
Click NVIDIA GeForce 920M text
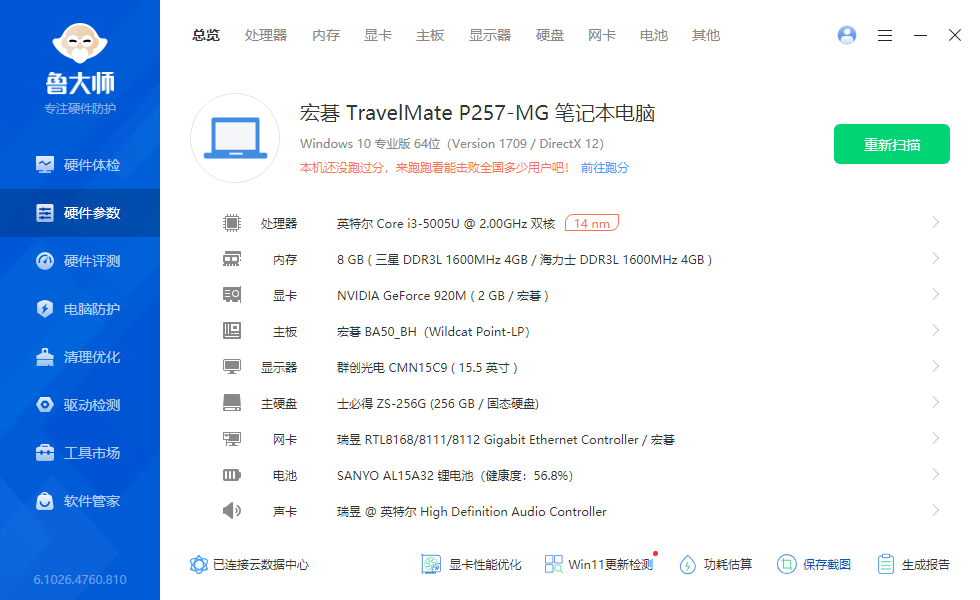(442, 296)
